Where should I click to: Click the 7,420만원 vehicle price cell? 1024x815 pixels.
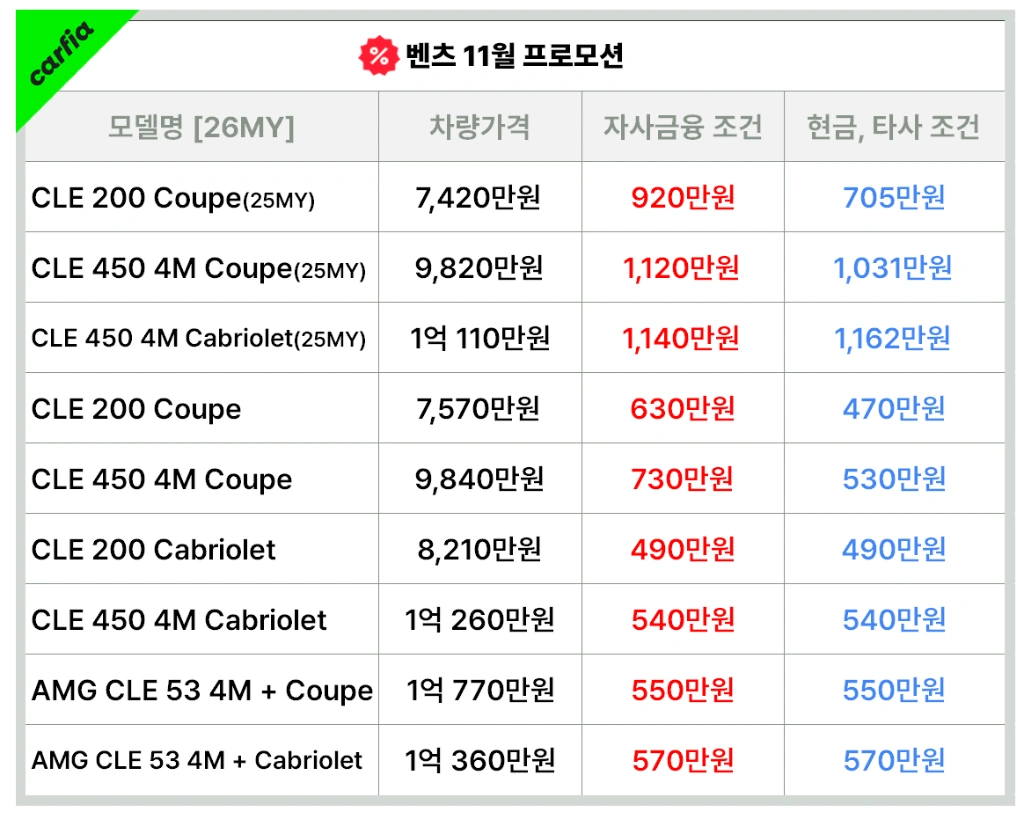(x=478, y=198)
